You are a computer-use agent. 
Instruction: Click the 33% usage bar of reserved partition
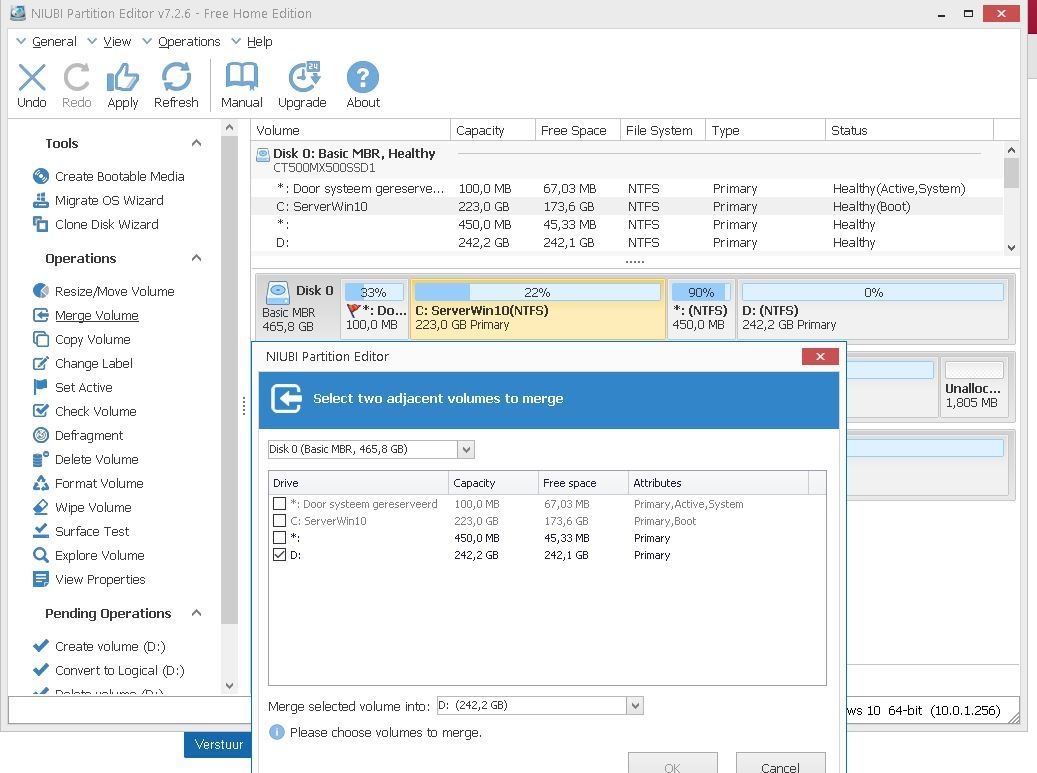374,292
